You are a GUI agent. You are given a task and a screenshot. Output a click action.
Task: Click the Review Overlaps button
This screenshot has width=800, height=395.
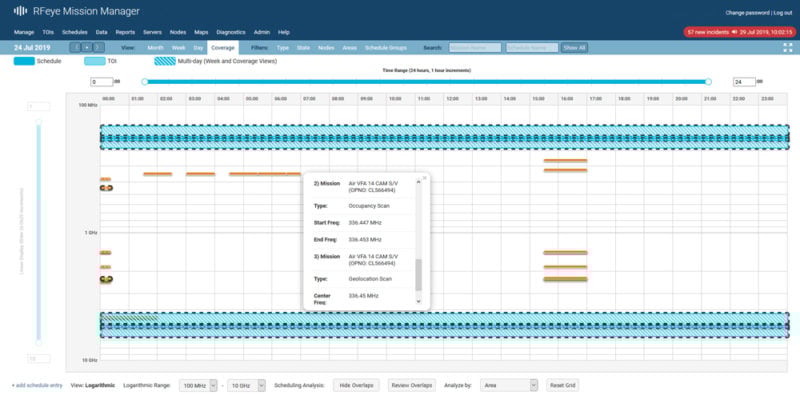[x=411, y=385]
